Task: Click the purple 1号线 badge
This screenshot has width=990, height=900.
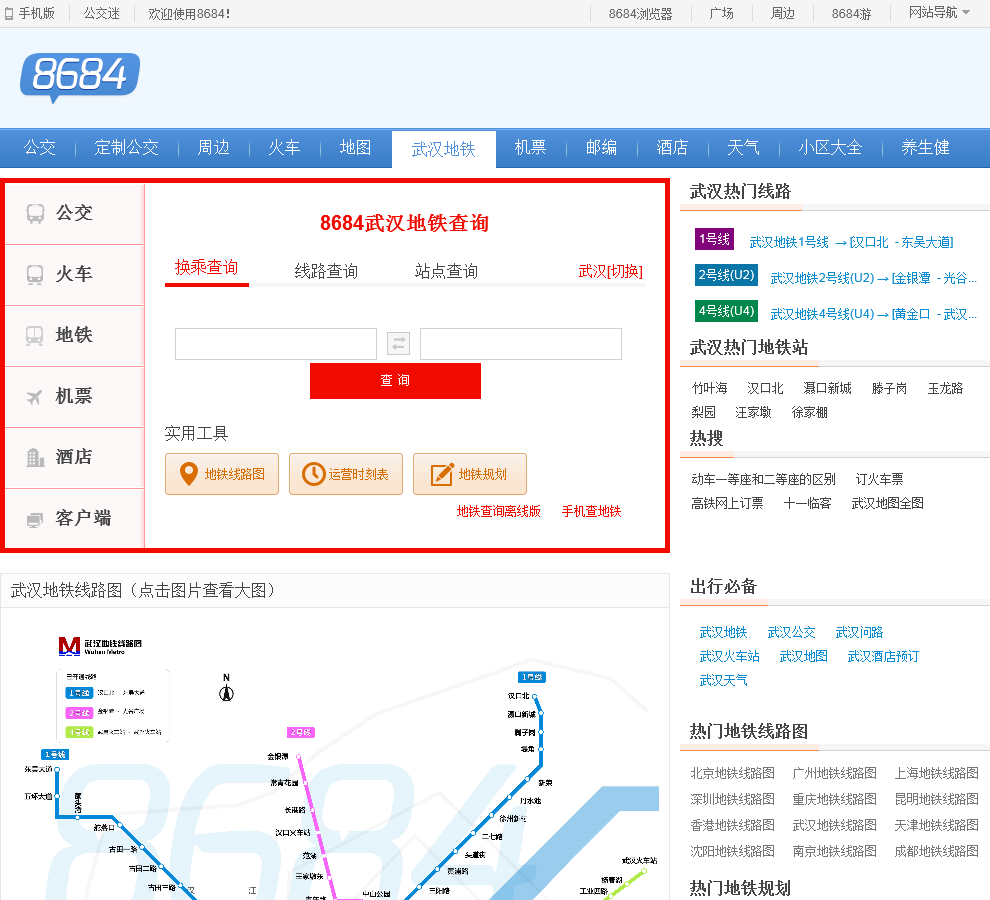Action: [714, 239]
